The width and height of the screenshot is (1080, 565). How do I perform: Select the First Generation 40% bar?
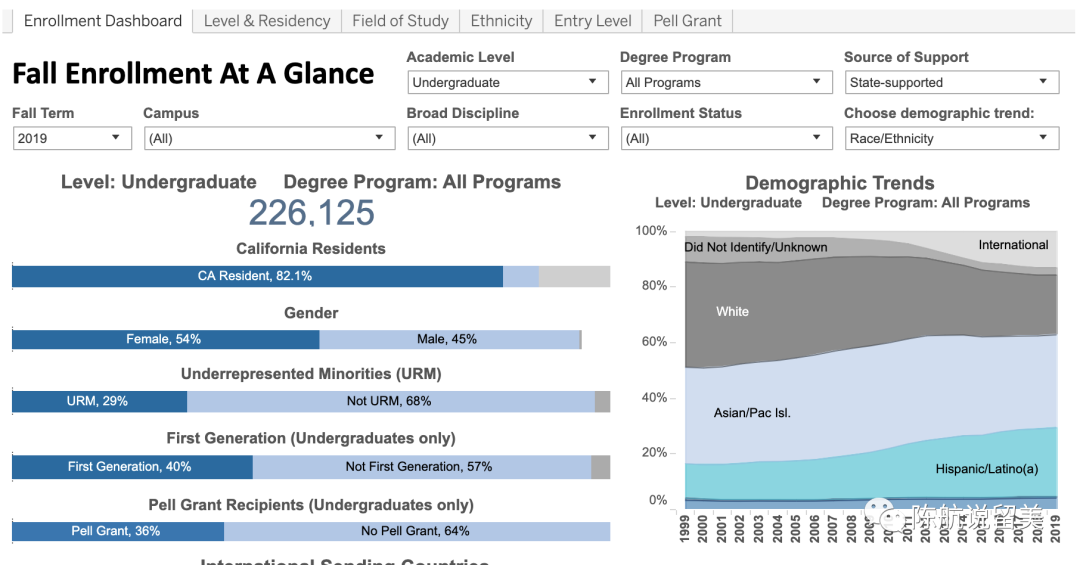[131, 467]
